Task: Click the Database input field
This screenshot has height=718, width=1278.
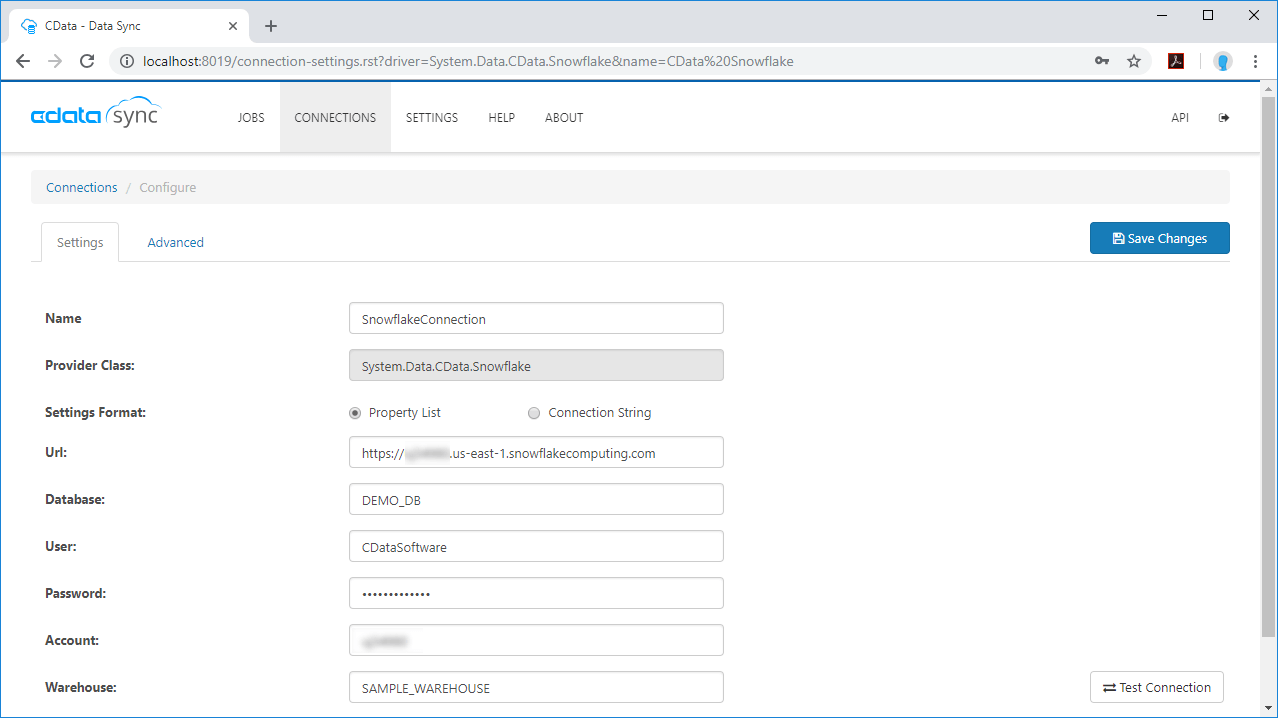Action: click(x=536, y=500)
